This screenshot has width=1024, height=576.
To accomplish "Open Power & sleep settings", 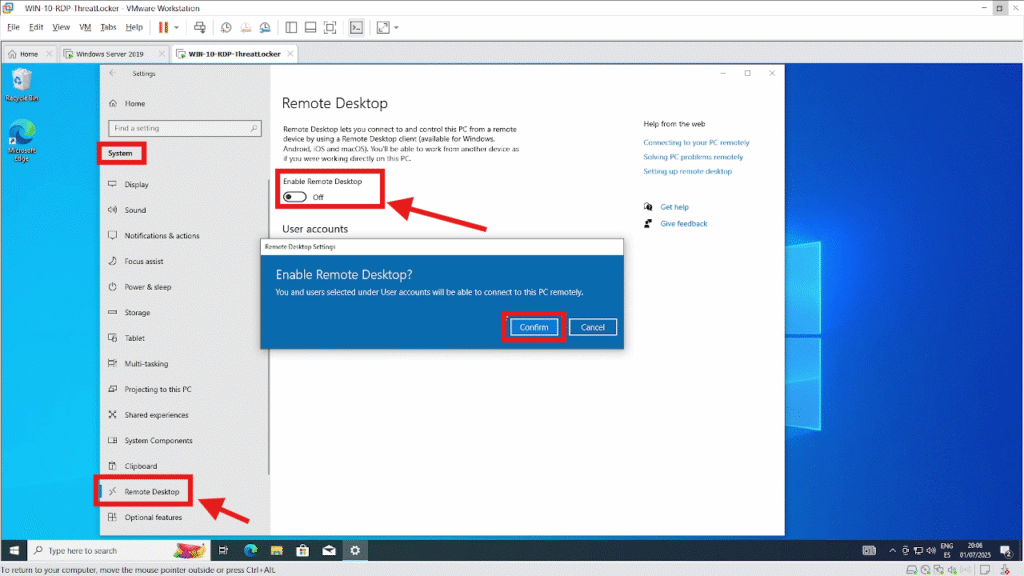I will (148, 287).
